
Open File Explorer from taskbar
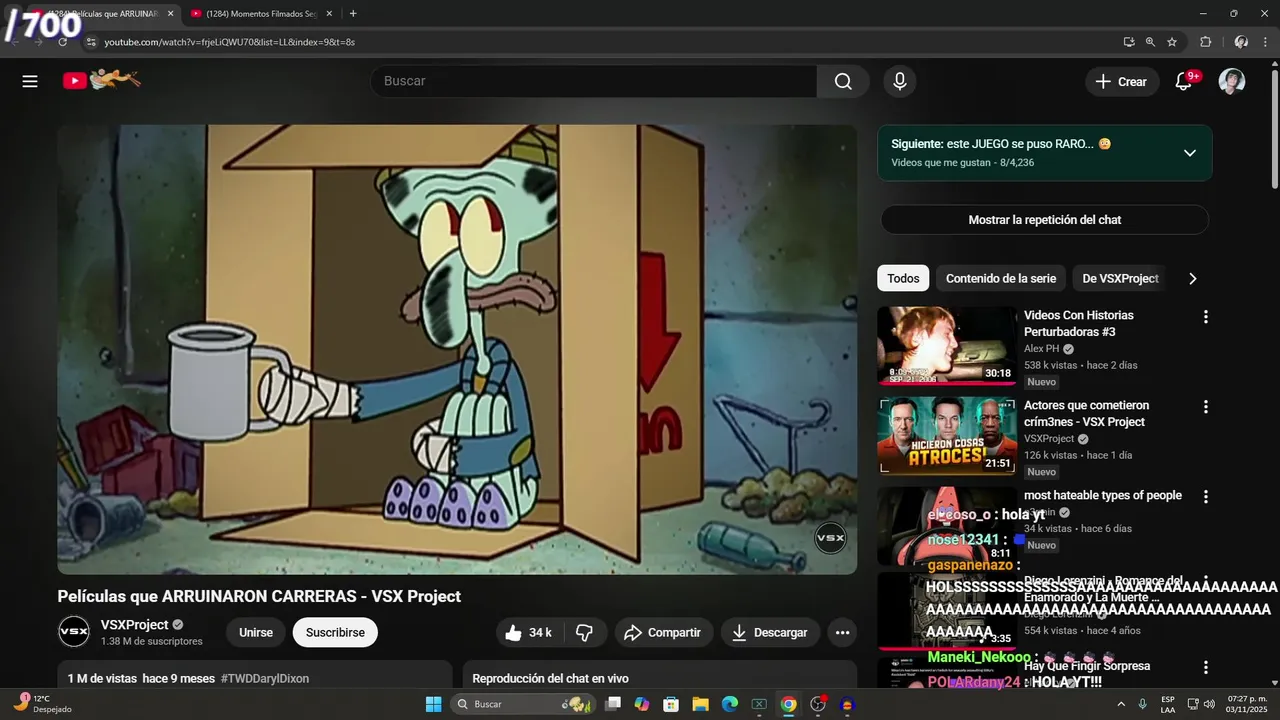point(700,704)
